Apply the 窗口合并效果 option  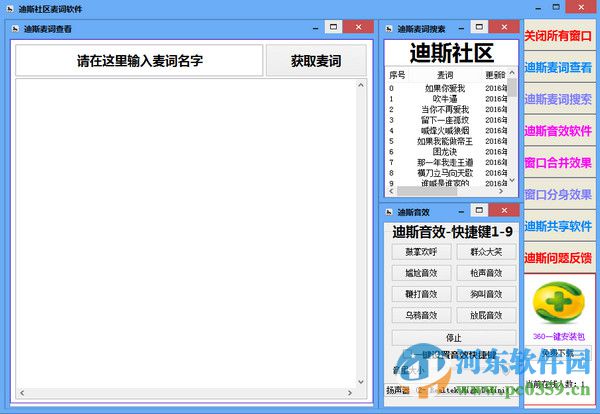pos(558,163)
